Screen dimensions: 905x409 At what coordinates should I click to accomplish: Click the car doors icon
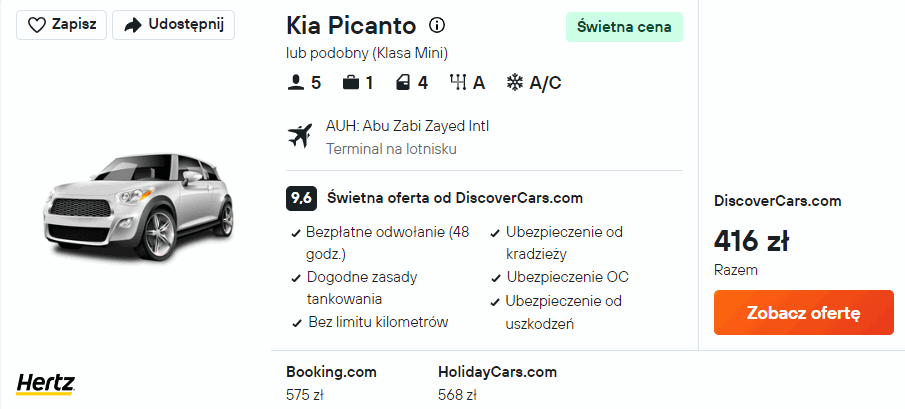[x=402, y=83]
